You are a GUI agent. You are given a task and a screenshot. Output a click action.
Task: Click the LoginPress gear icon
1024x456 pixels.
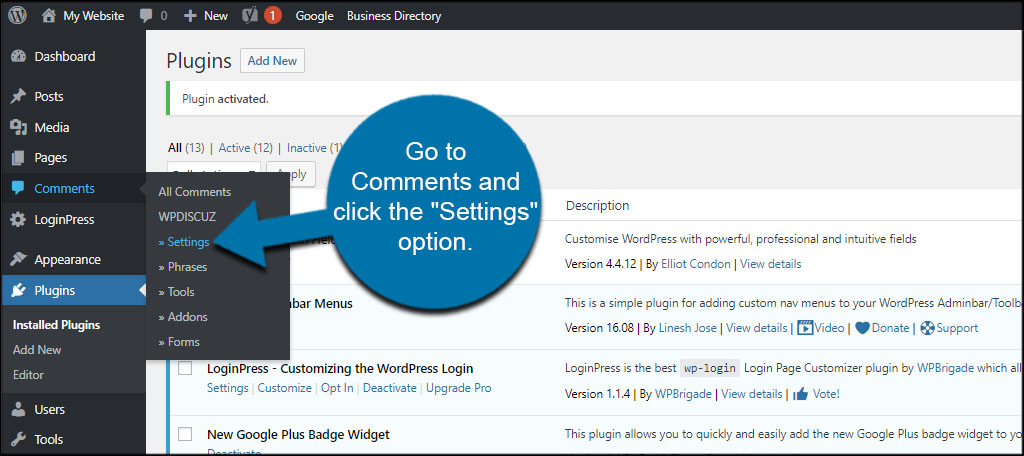[x=18, y=220]
